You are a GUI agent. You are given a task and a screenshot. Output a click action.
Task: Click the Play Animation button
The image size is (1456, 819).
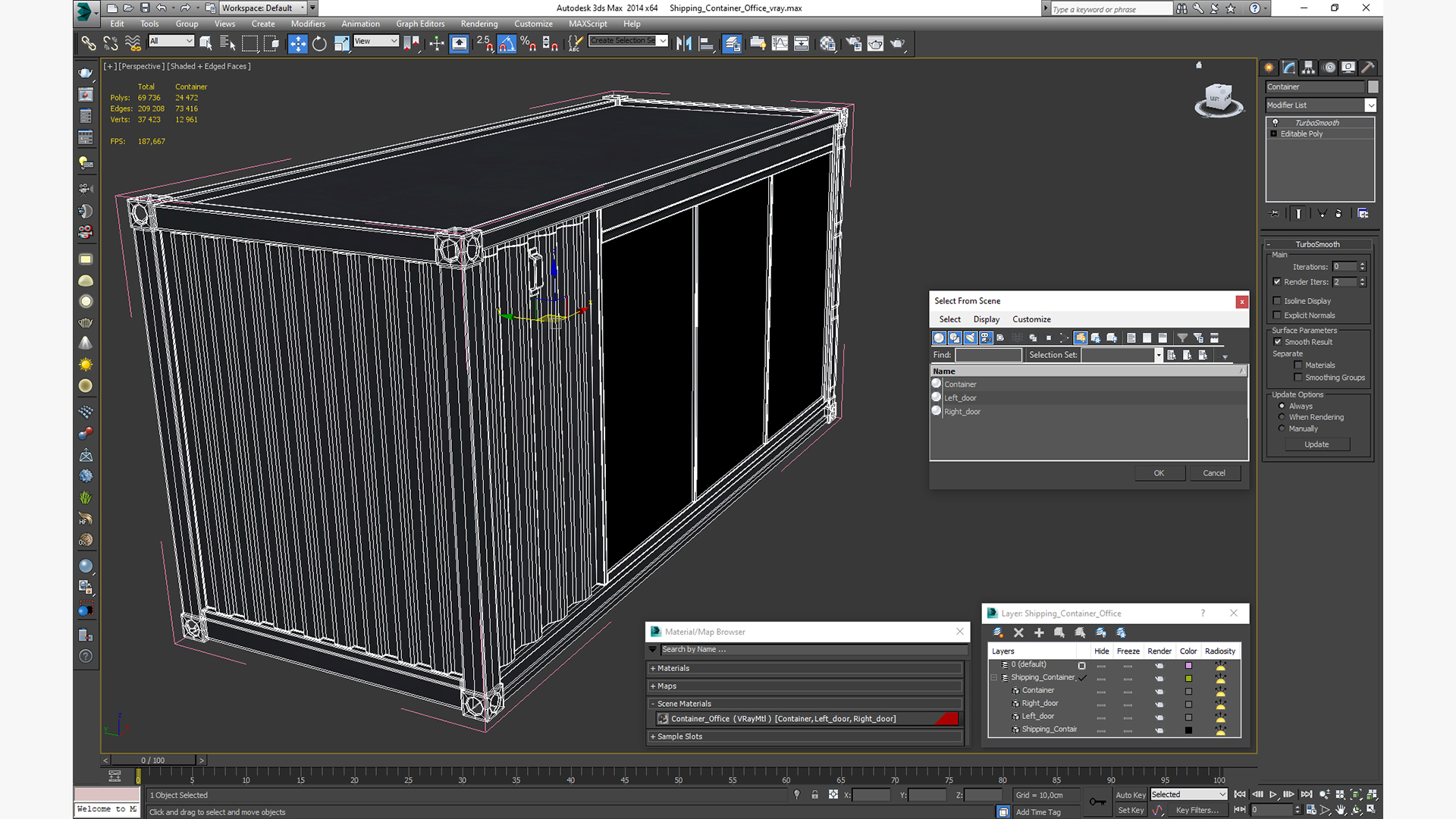coord(1273,795)
